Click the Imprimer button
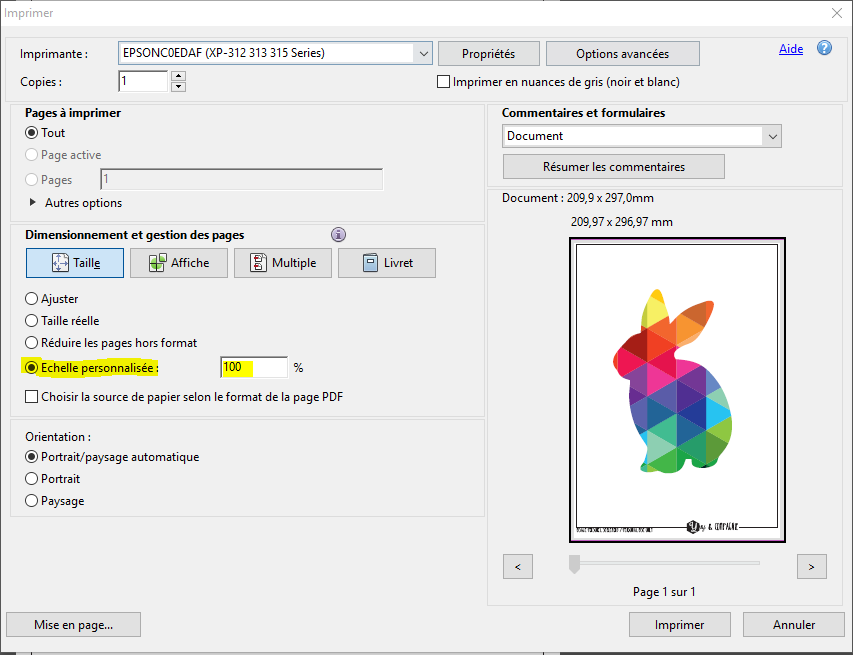 point(679,625)
